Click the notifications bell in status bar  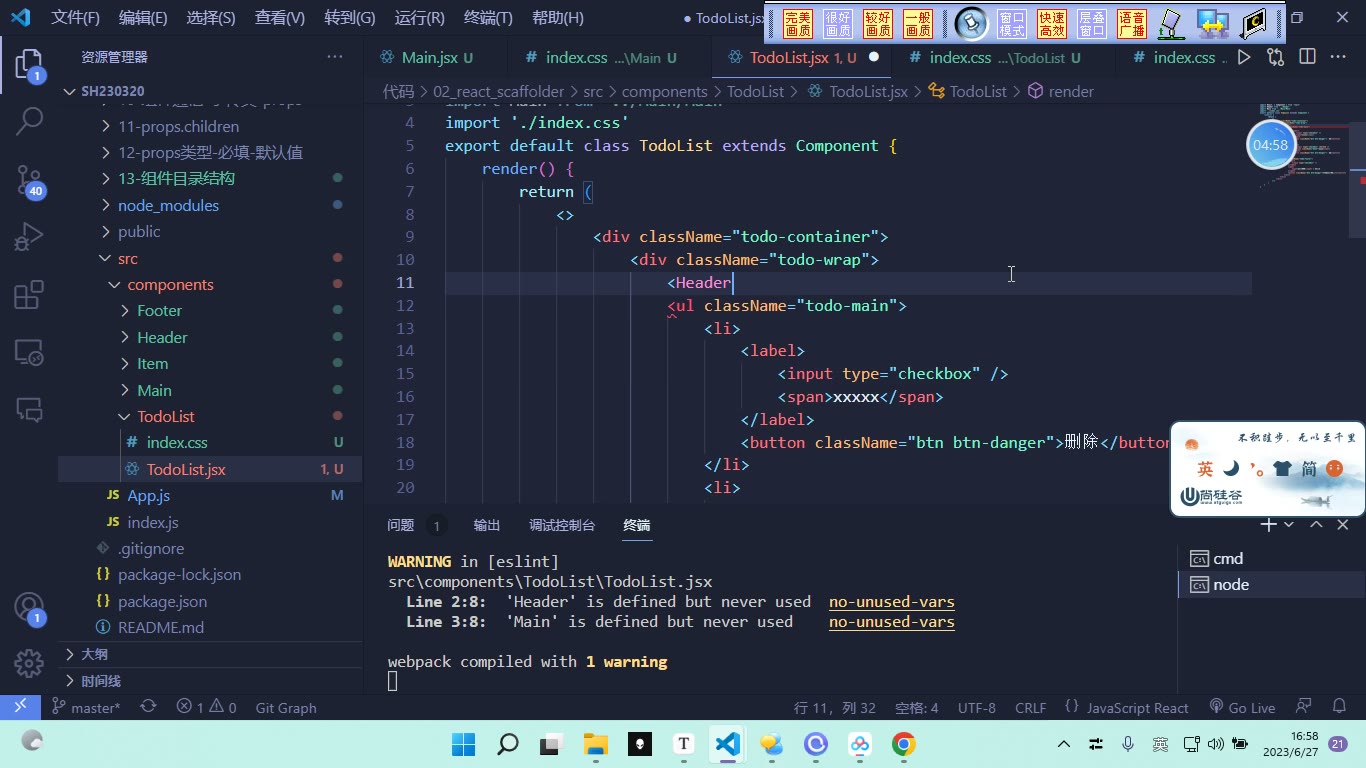[1338, 707]
